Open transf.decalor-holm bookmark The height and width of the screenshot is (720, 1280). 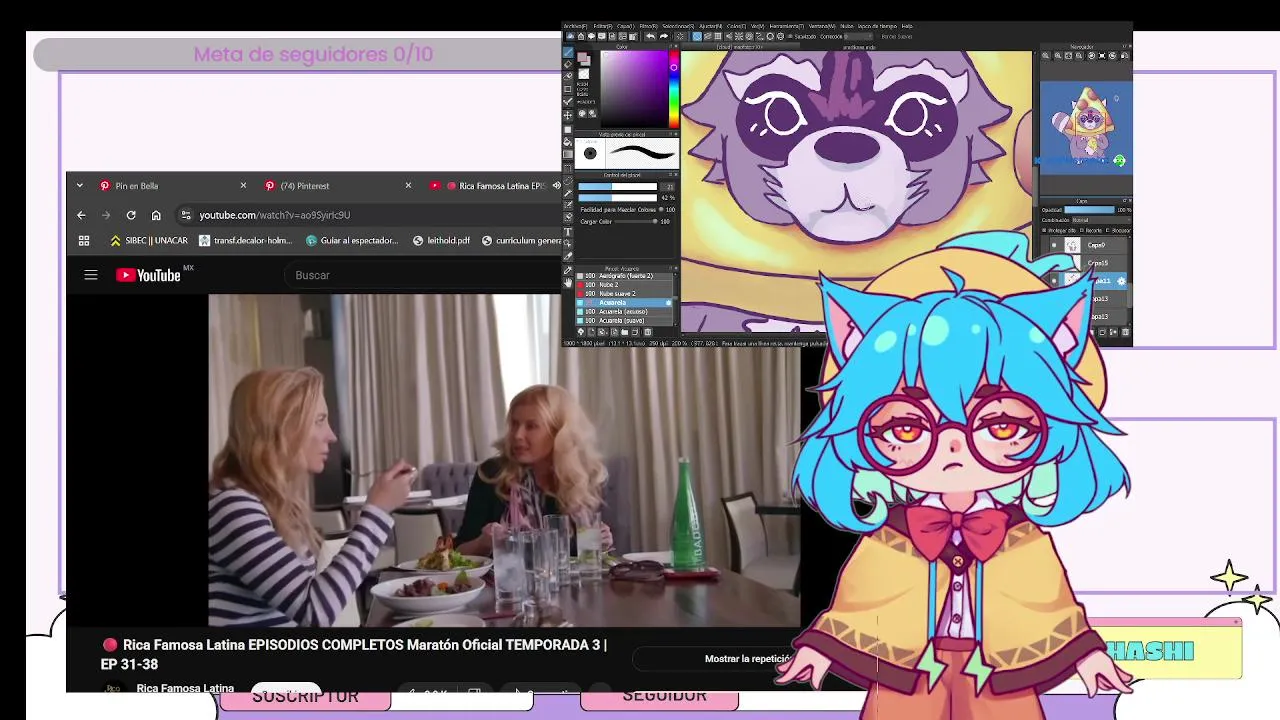click(x=245, y=240)
